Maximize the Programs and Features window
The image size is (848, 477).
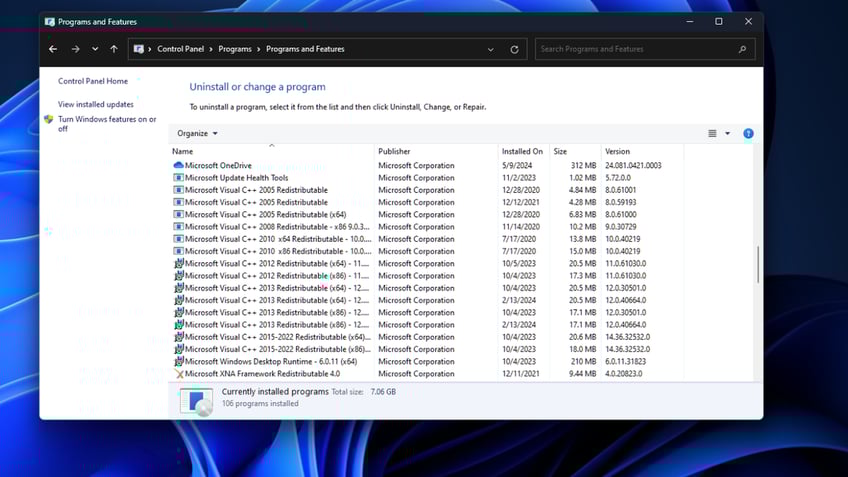coord(719,22)
